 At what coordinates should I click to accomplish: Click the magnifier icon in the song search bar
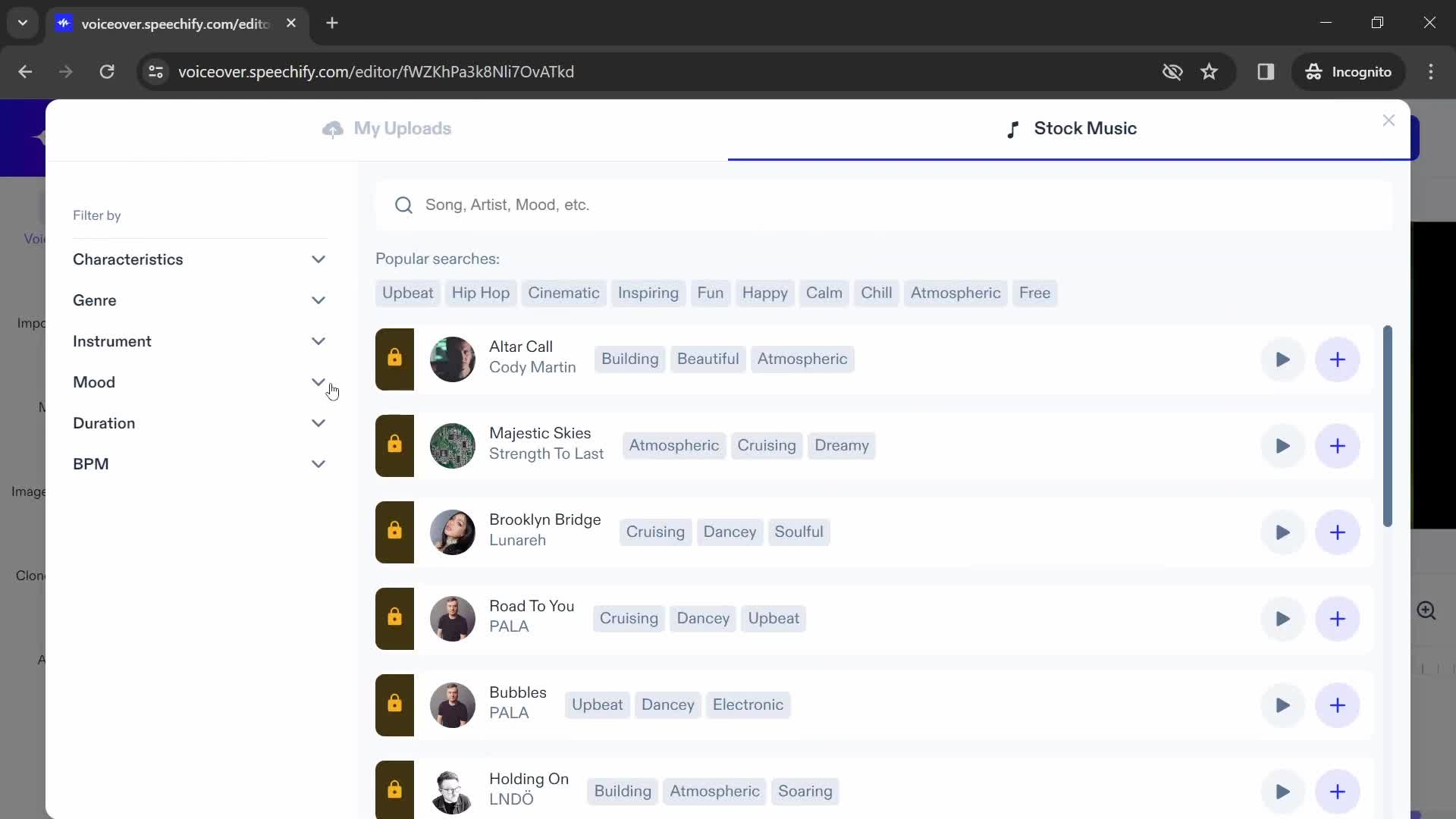(404, 205)
